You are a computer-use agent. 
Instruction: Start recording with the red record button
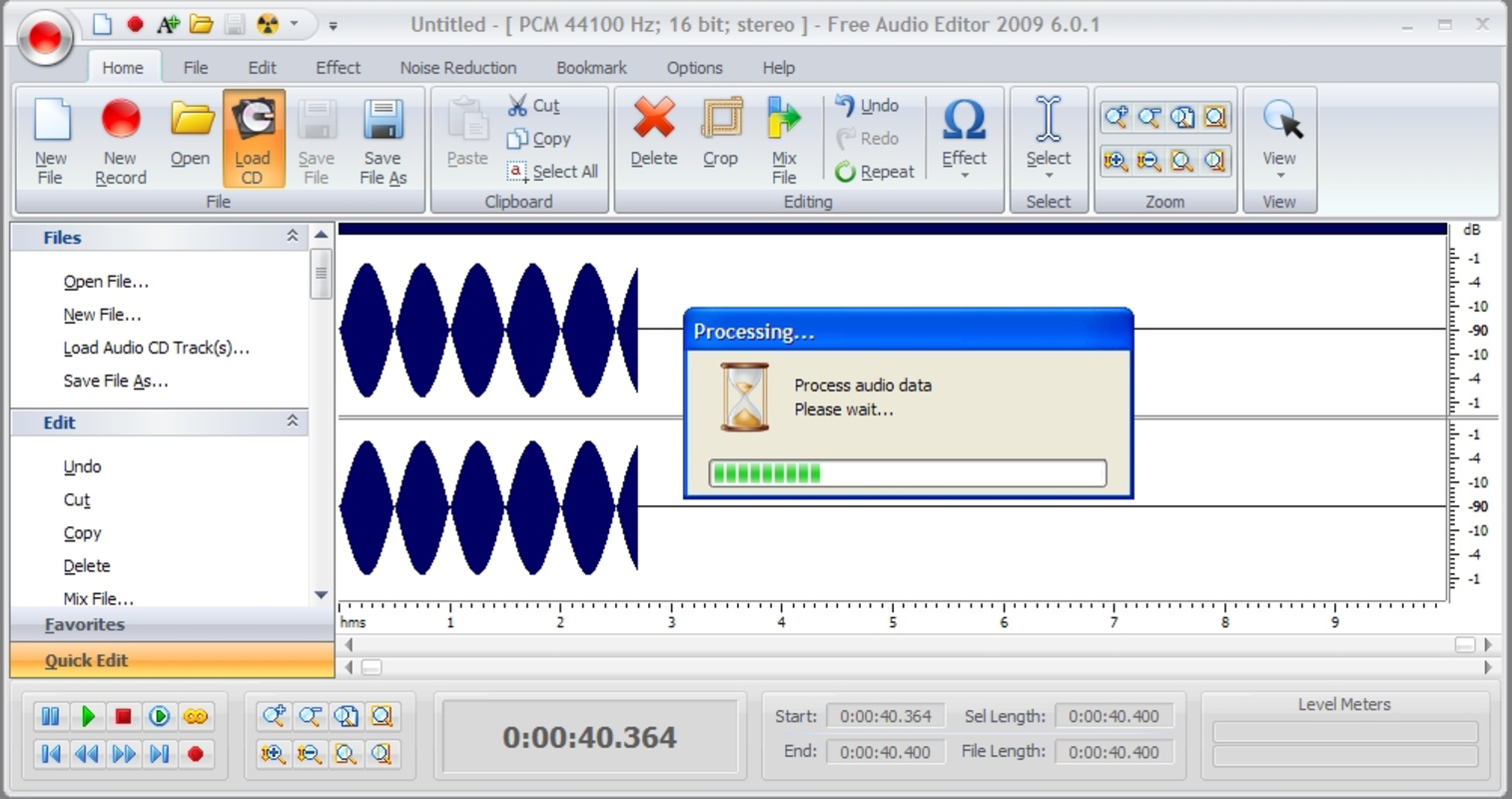tap(196, 754)
